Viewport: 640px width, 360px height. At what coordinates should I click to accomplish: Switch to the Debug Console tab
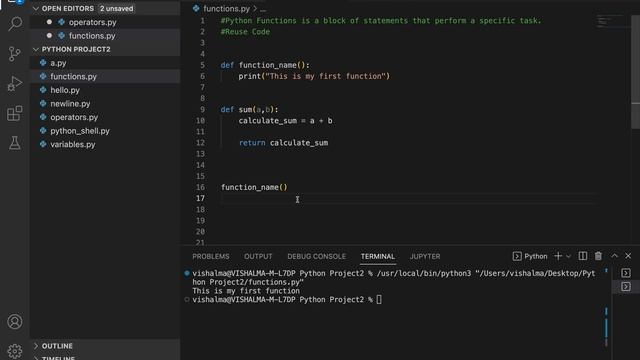316,256
